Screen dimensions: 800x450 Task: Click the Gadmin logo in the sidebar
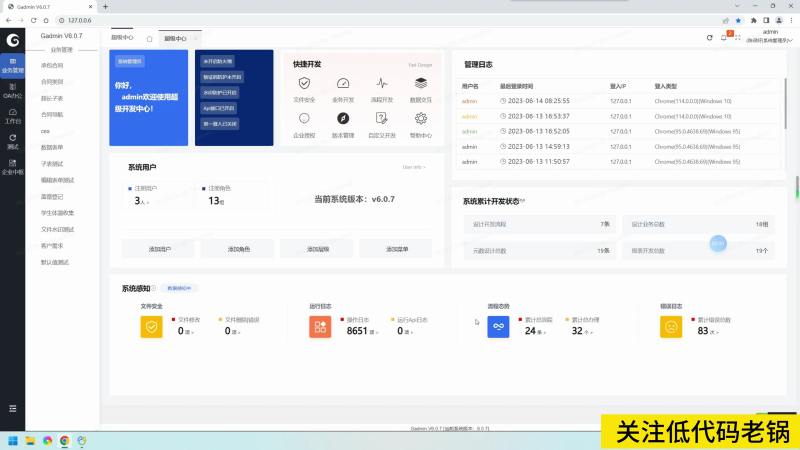[x=13, y=40]
